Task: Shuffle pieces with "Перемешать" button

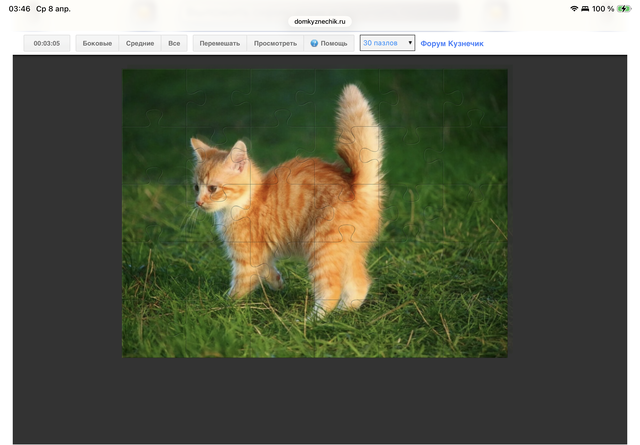Action: (219, 44)
